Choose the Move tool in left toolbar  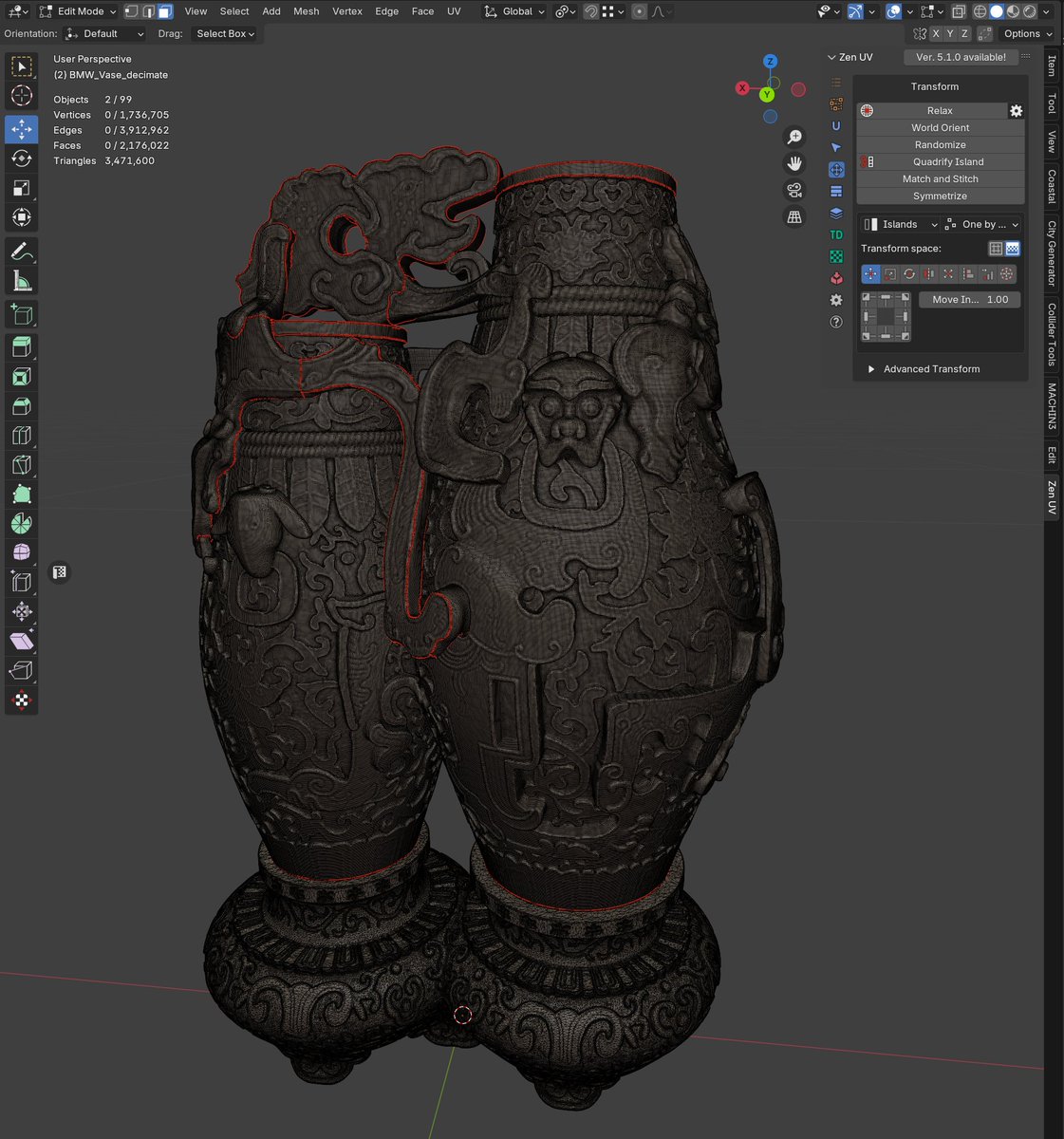pyautogui.click(x=21, y=128)
